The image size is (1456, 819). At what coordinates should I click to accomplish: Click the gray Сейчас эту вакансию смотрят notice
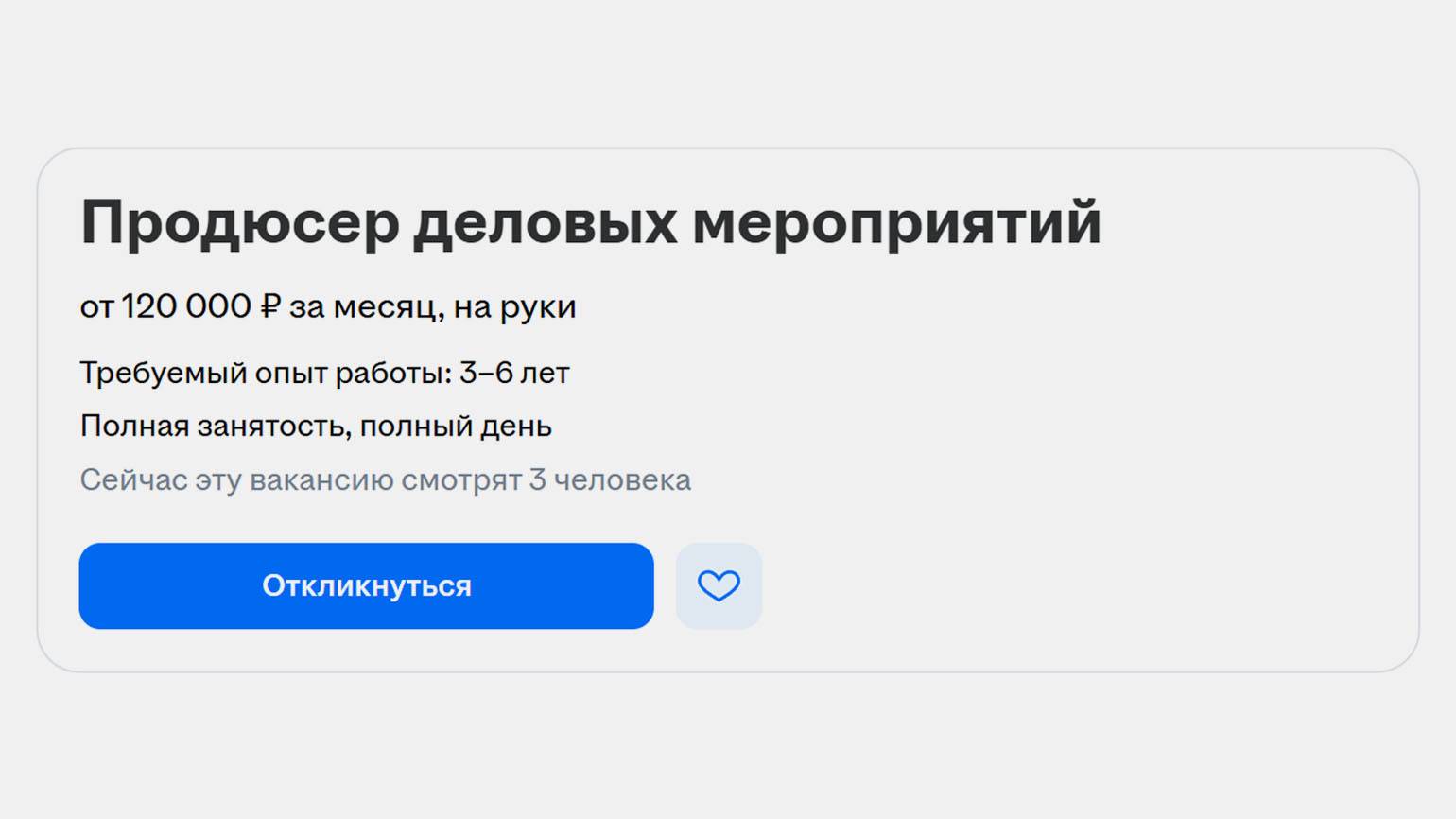pos(386,480)
